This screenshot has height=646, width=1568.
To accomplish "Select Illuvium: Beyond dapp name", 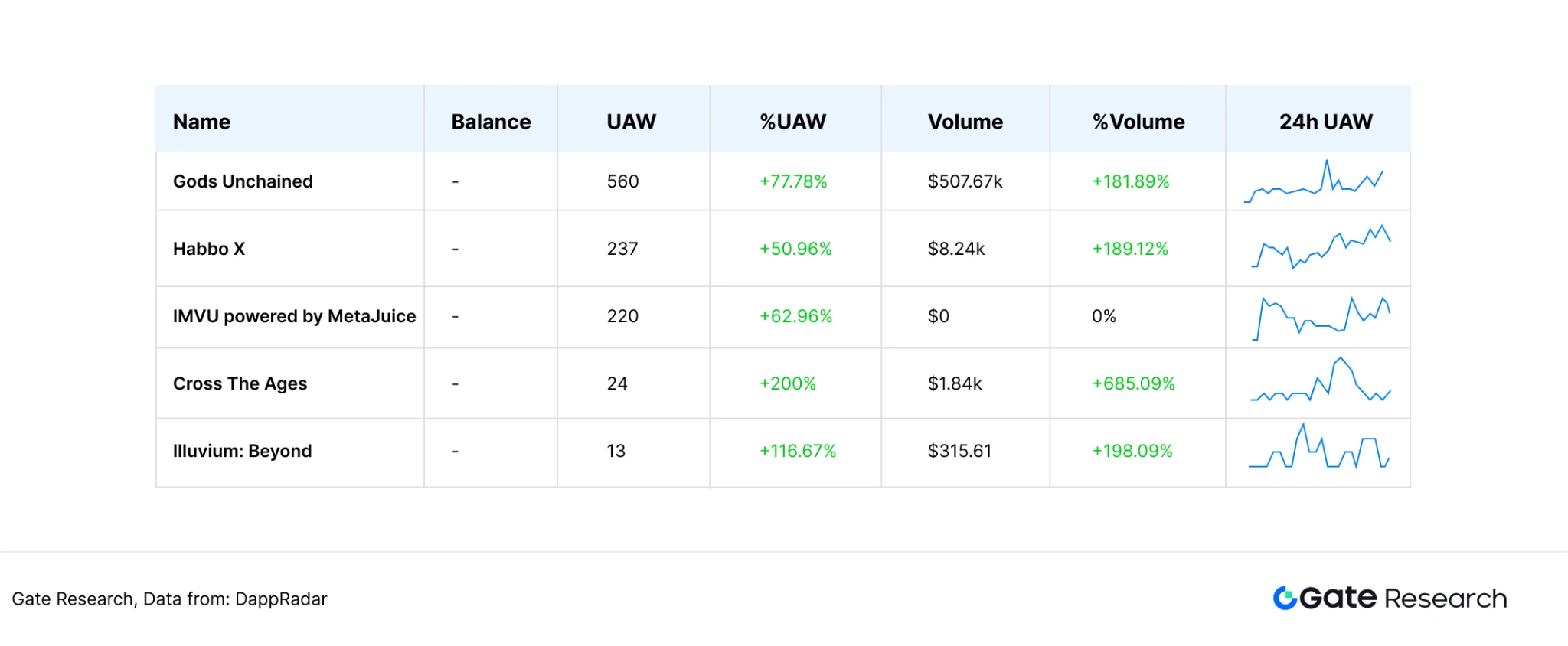I will pos(242,451).
